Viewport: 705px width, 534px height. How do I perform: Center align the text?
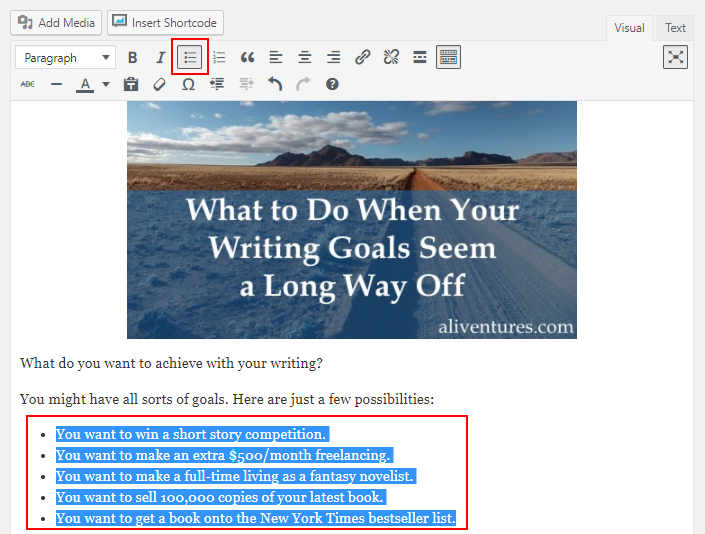tap(305, 58)
